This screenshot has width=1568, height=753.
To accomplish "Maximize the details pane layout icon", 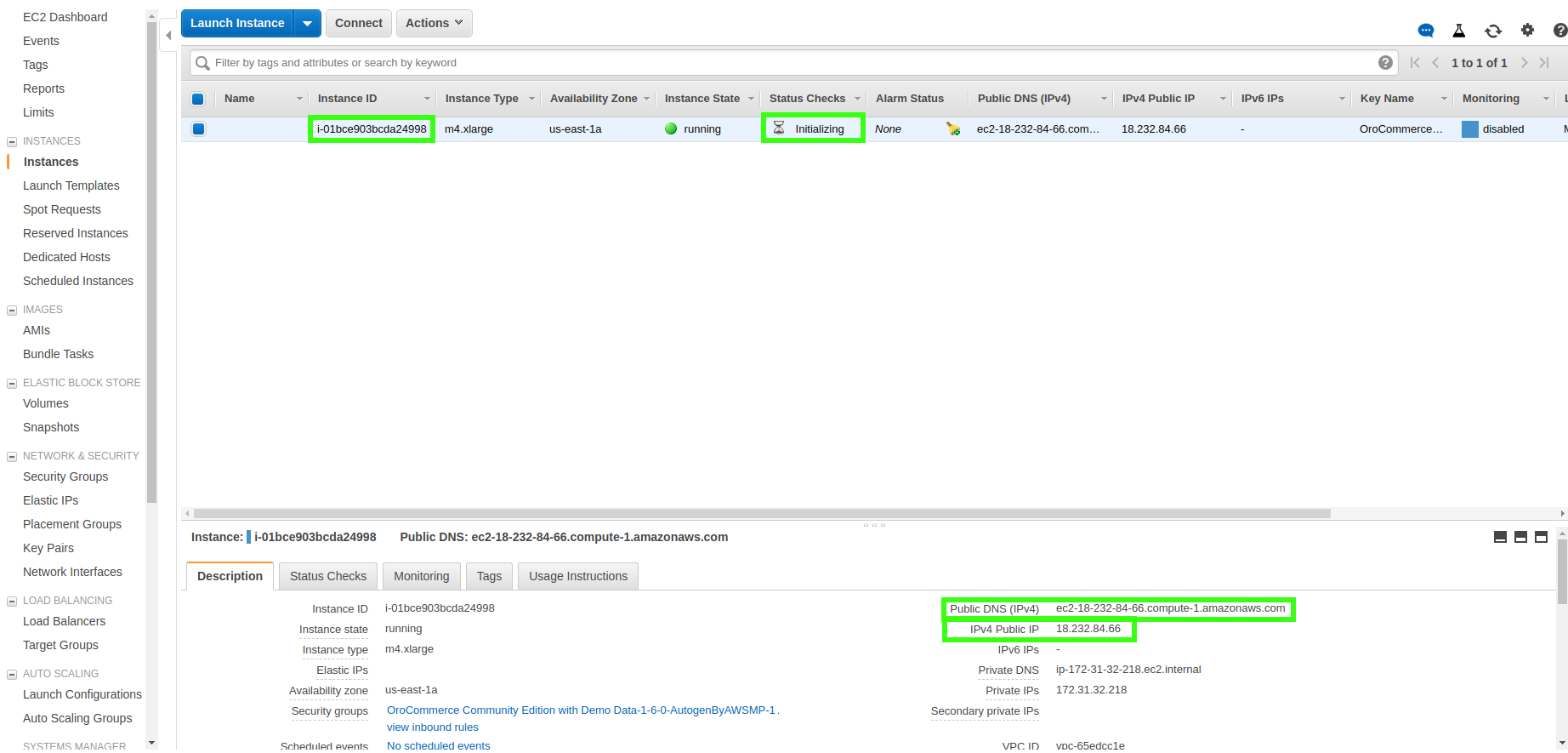I will [x=1541, y=537].
